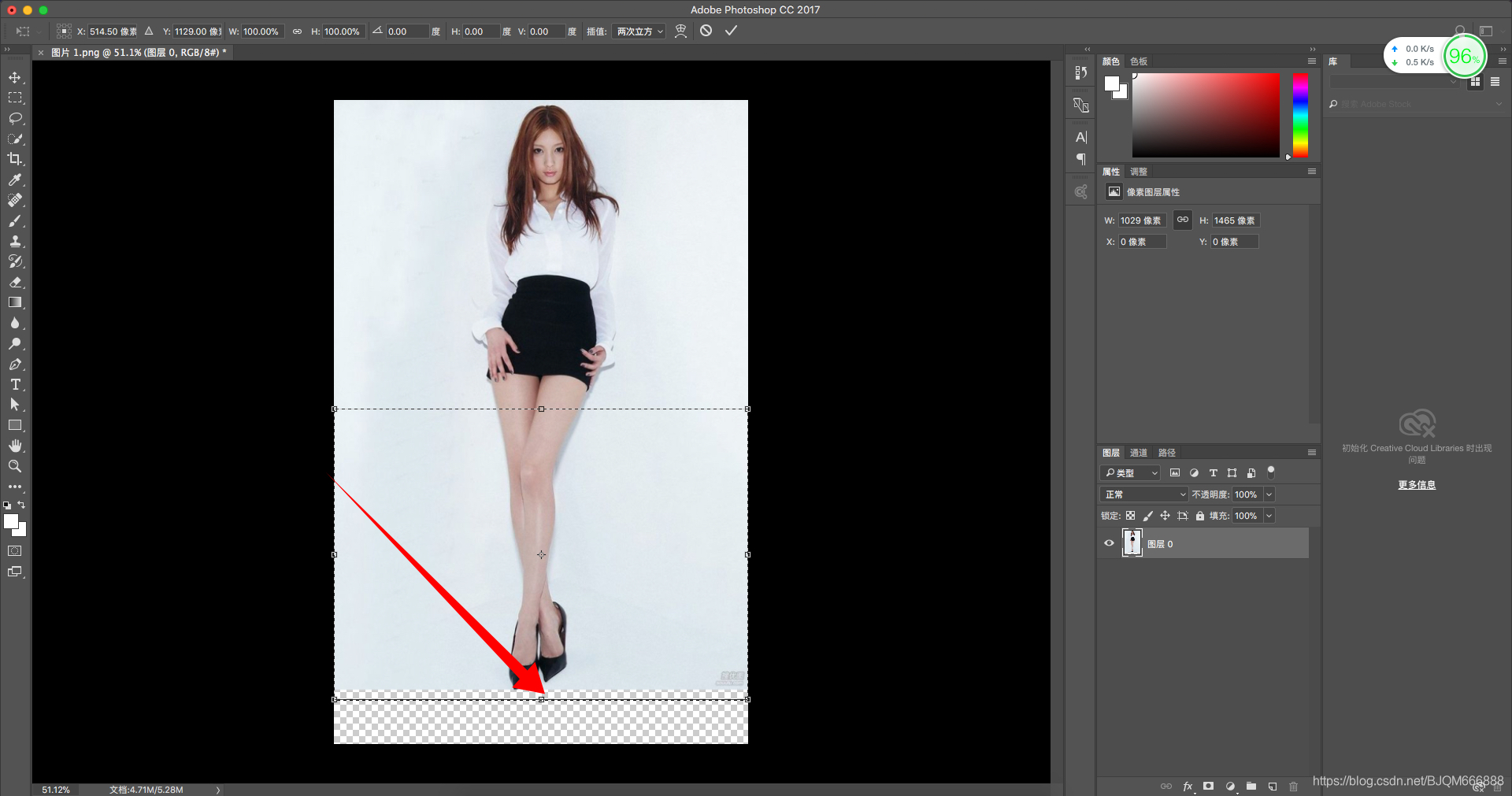Screen dimensions: 1512x796
Task: Select the Dodge tool
Action: 15,343
